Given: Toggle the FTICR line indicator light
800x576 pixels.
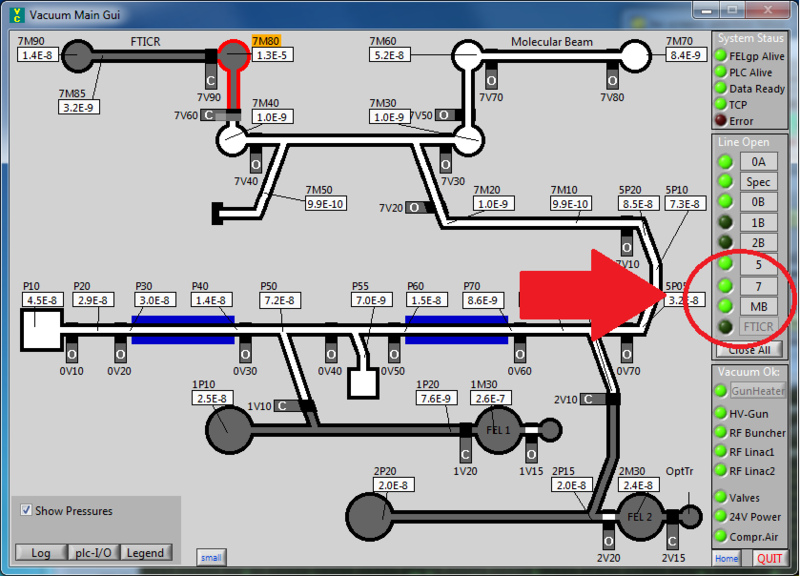Looking at the screenshot, I should pyautogui.click(x=724, y=327).
